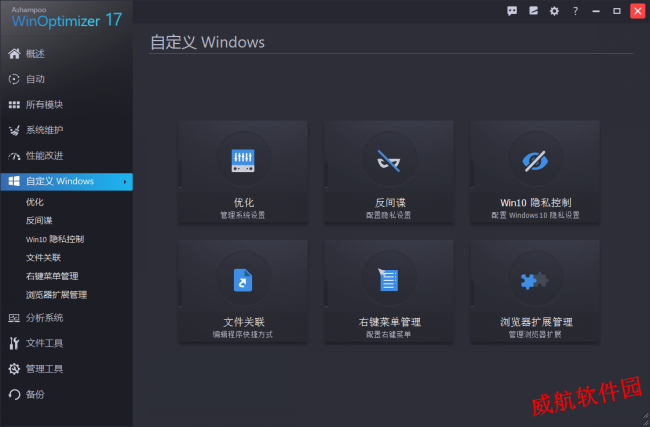Select 自动 in the sidebar menu
The width and height of the screenshot is (650, 427).
point(35,79)
